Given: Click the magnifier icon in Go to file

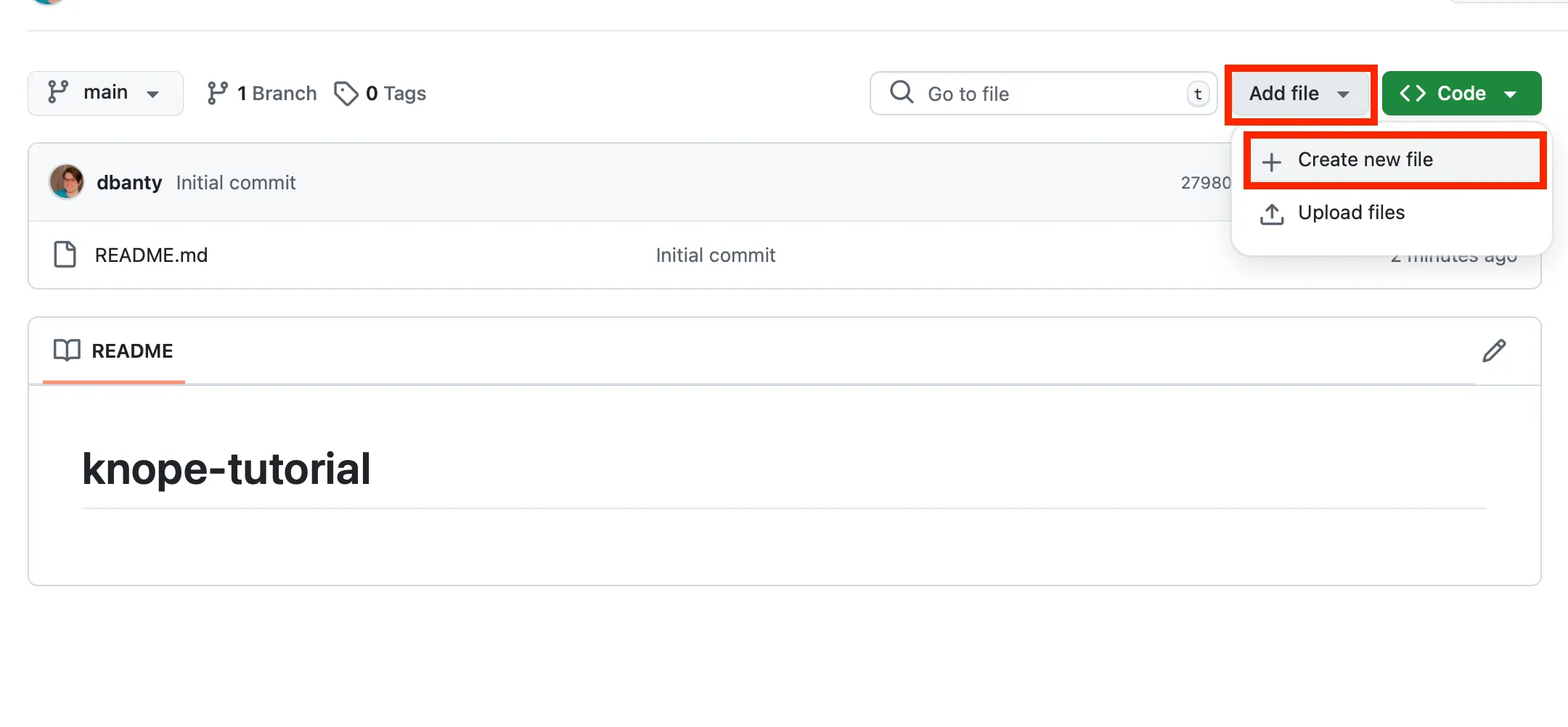Looking at the screenshot, I should click(x=900, y=93).
